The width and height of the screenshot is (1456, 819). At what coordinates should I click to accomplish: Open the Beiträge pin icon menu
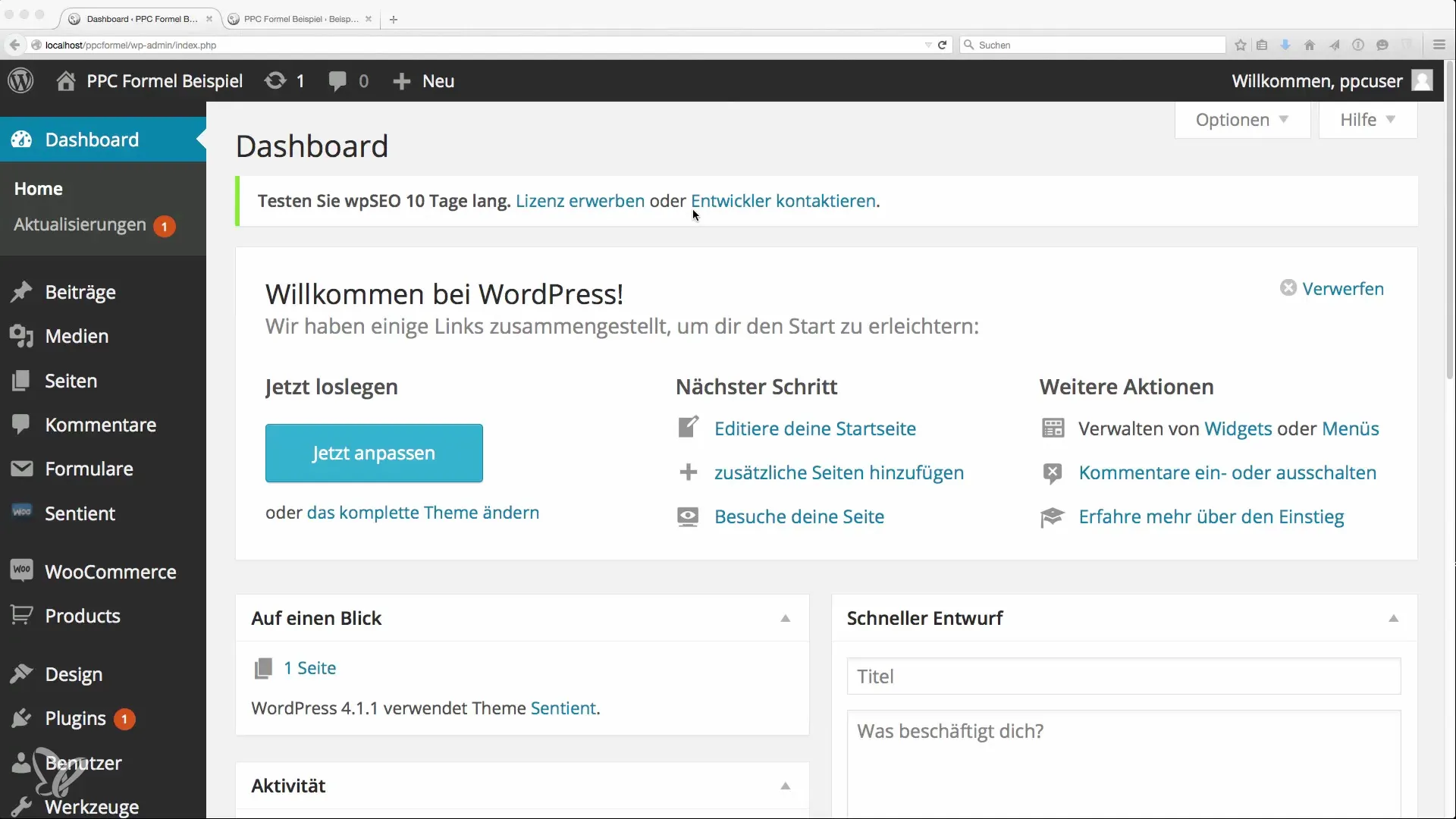click(x=21, y=292)
